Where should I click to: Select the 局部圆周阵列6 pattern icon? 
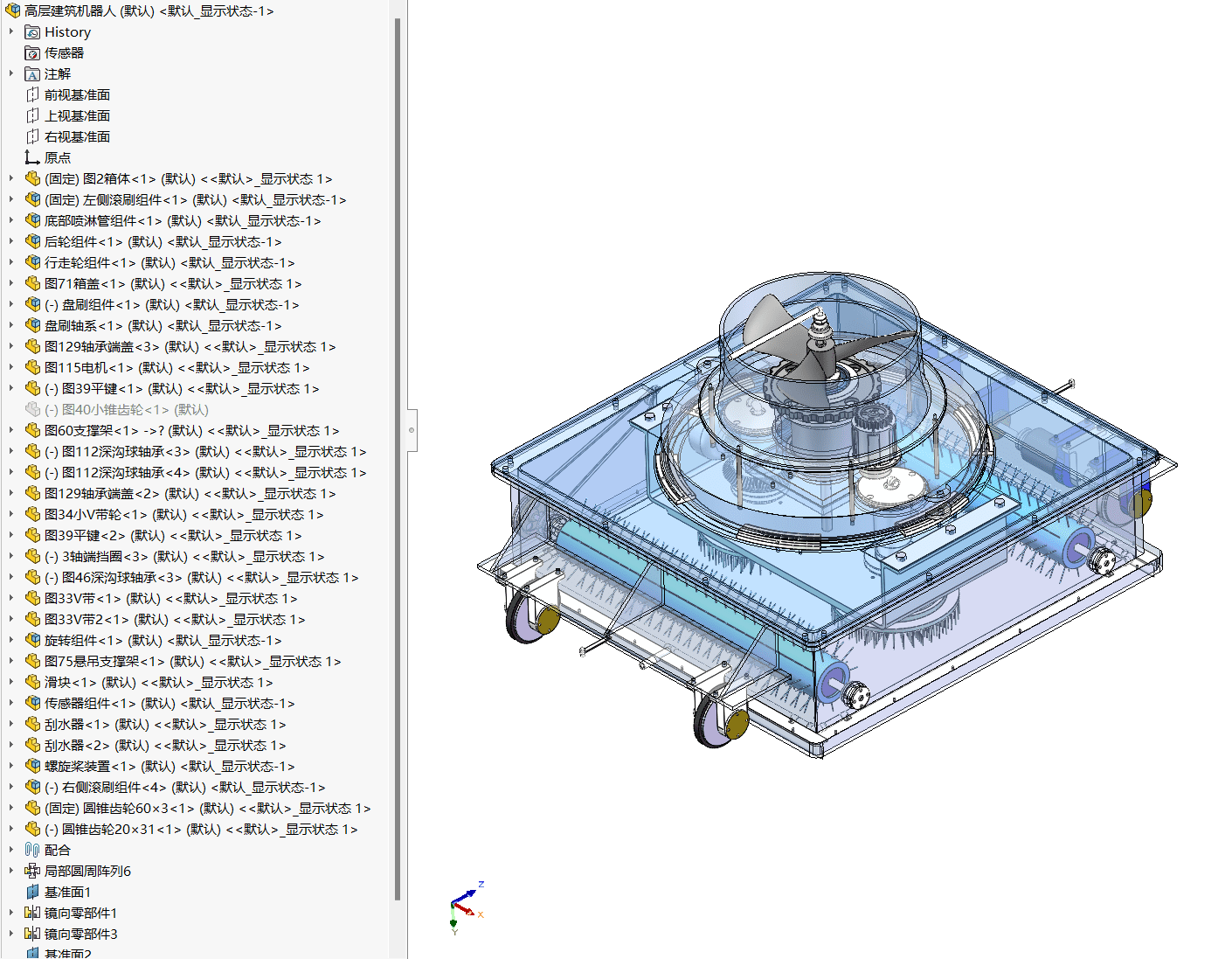(32, 872)
